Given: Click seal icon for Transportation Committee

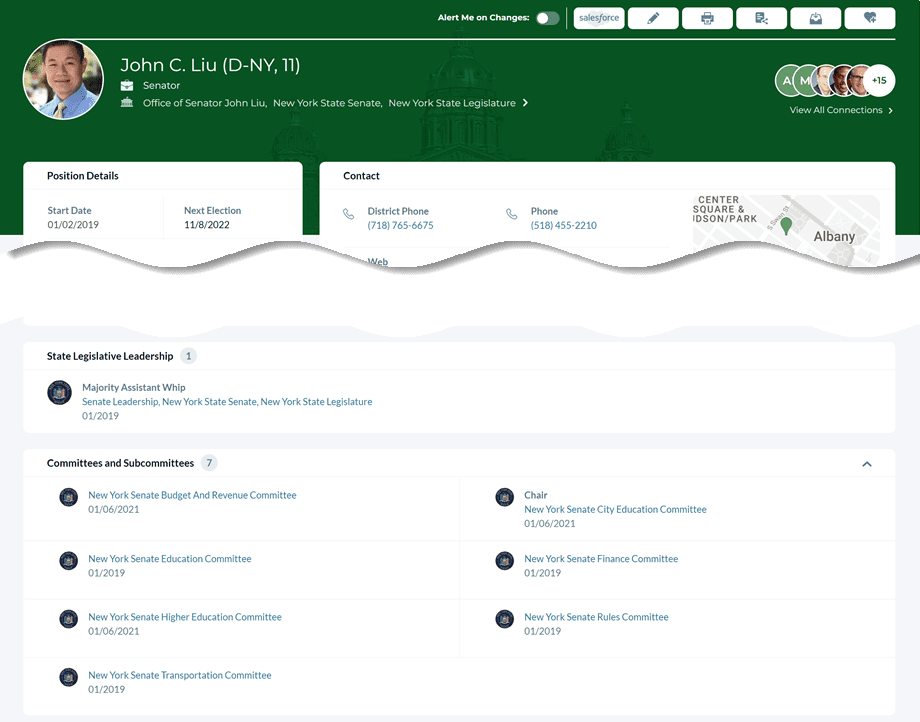Looking at the screenshot, I should click(69, 677).
